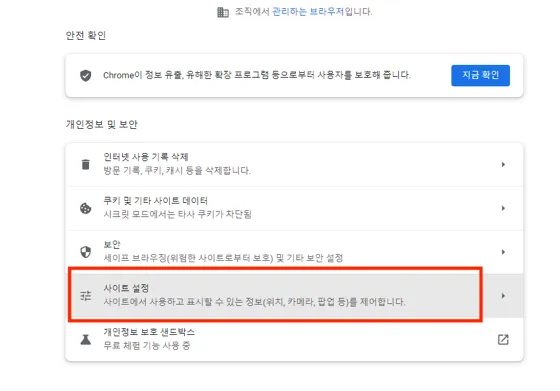This screenshot has width=560, height=391.
Task: Open 개인정보 보호 샌드박스 title
Action: (149, 332)
